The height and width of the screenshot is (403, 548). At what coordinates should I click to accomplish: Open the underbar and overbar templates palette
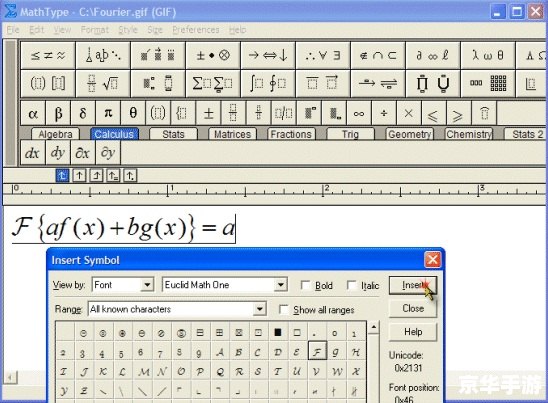(323, 83)
